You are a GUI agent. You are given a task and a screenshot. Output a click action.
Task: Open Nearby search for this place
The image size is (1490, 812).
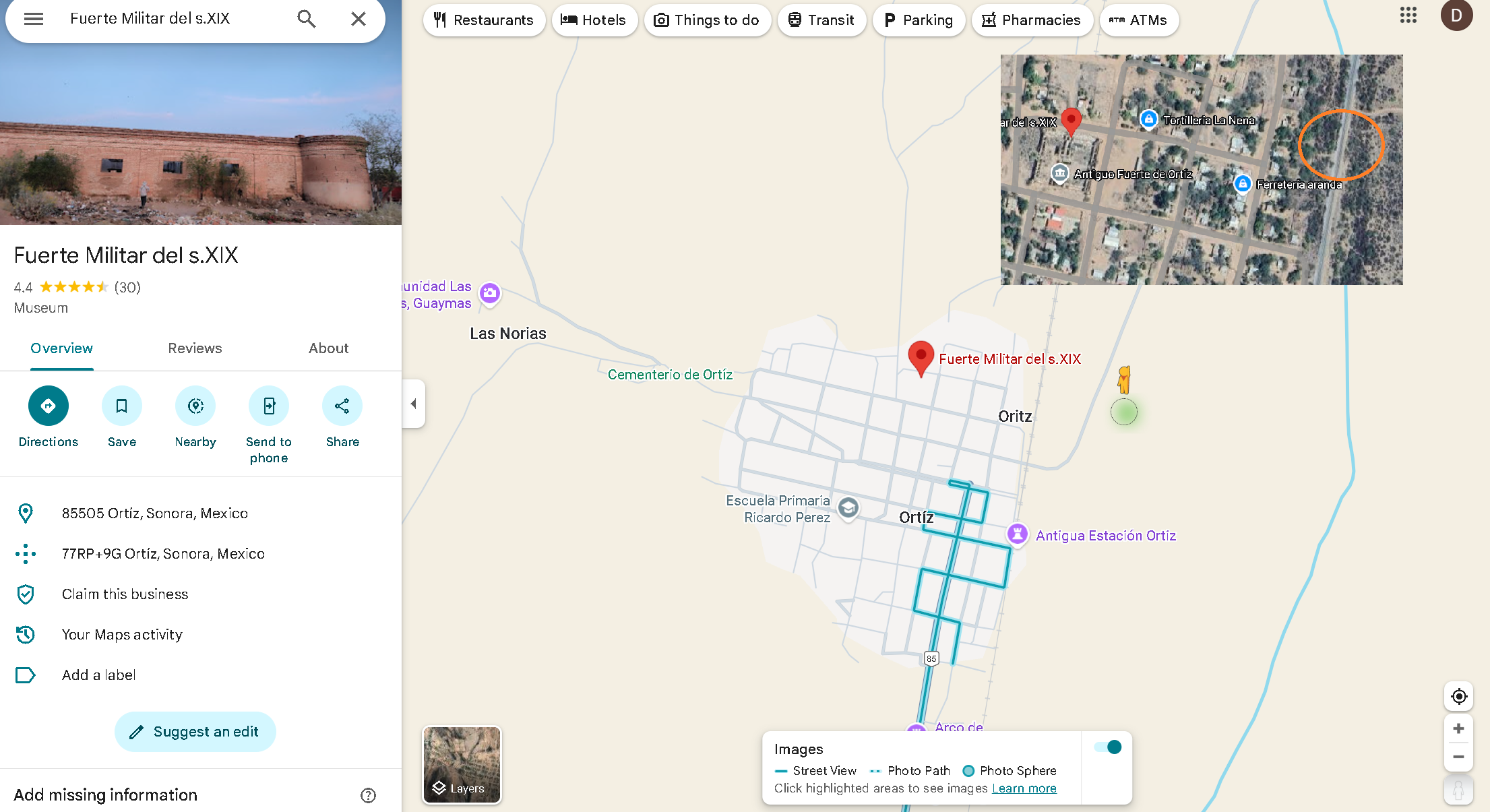click(x=195, y=406)
